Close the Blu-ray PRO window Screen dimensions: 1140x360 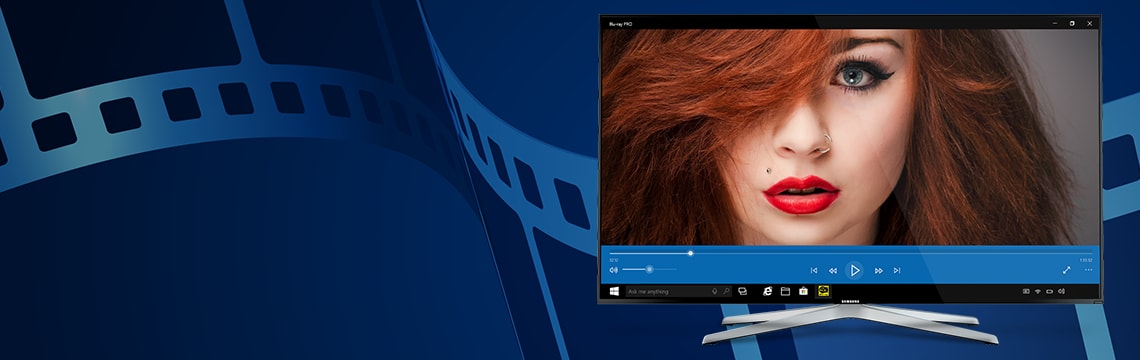[1089, 23]
